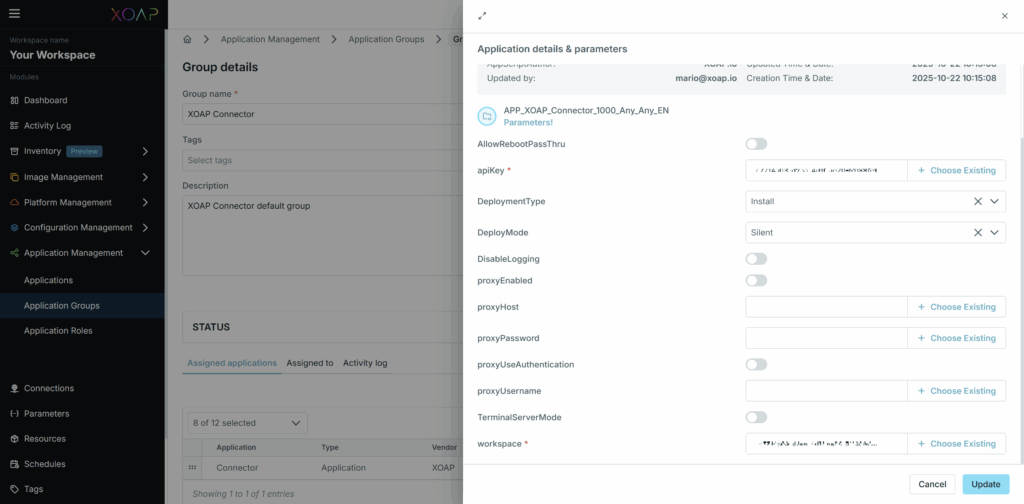Enable the proxyEnabled switch
Screen dimensions: 1024x504
point(756,281)
